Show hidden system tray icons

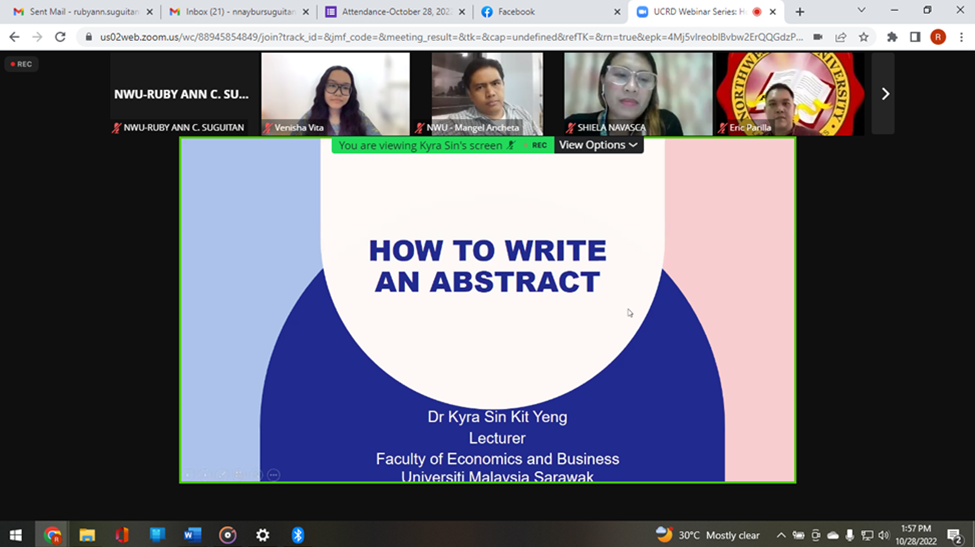pyautogui.click(x=781, y=535)
